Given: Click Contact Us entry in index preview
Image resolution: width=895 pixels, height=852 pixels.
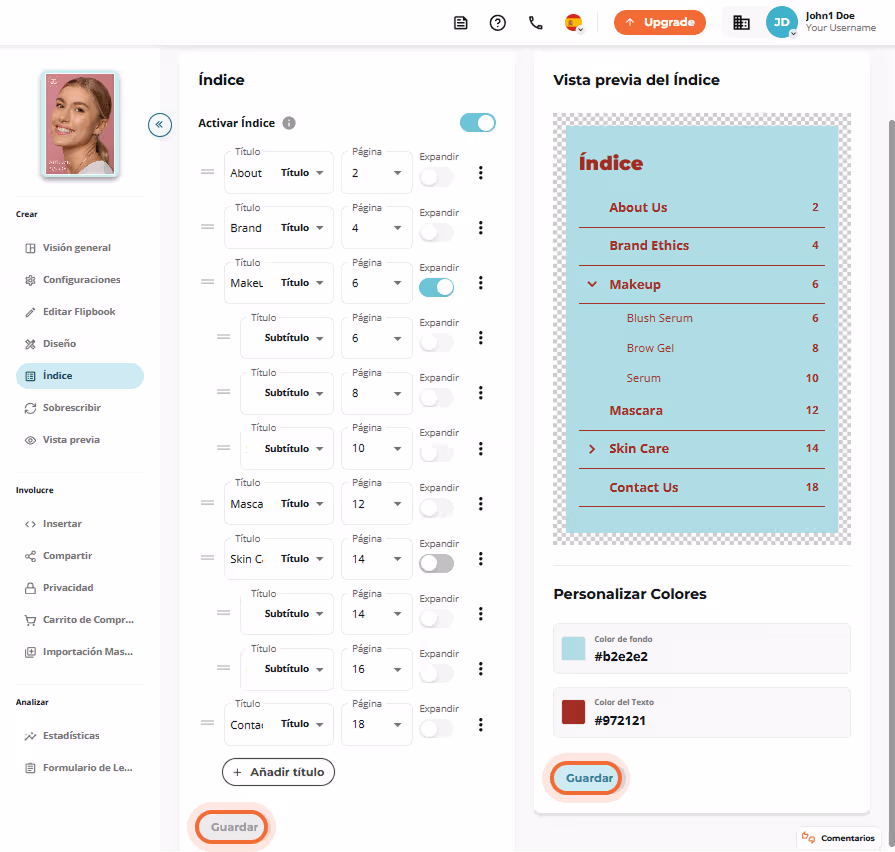Looking at the screenshot, I should click(702, 487).
